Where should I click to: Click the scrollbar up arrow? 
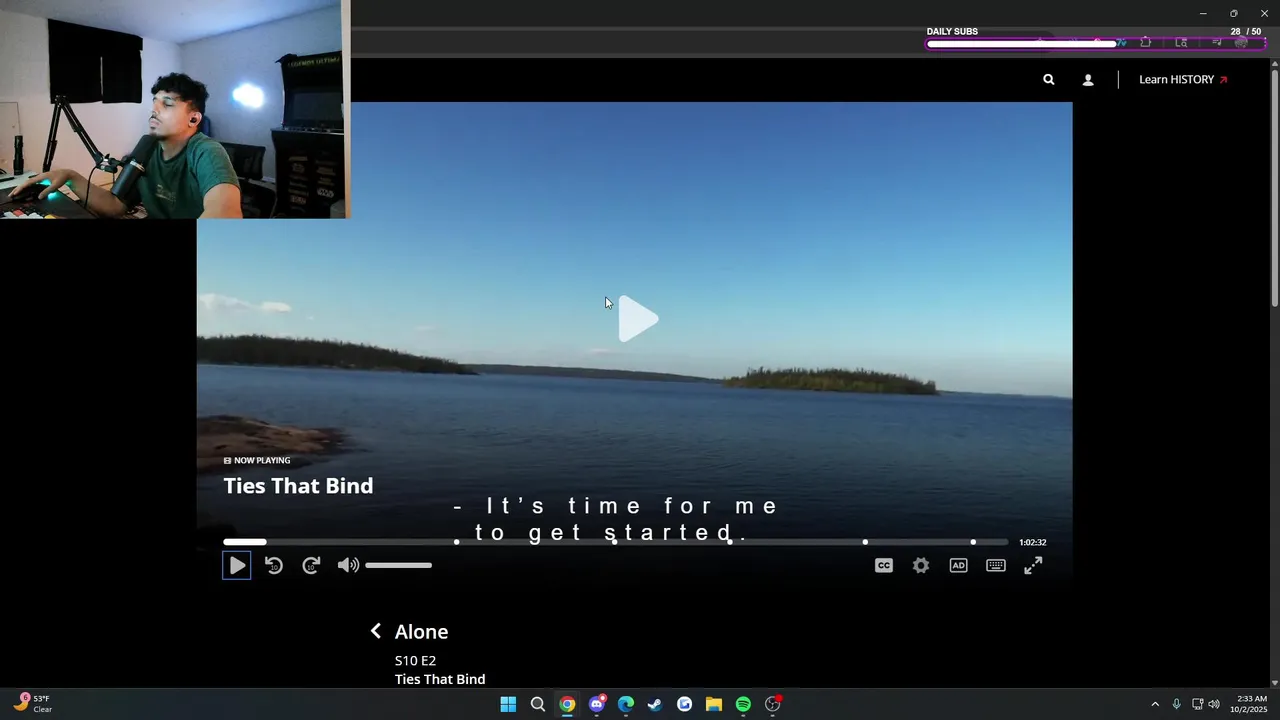1274,63
